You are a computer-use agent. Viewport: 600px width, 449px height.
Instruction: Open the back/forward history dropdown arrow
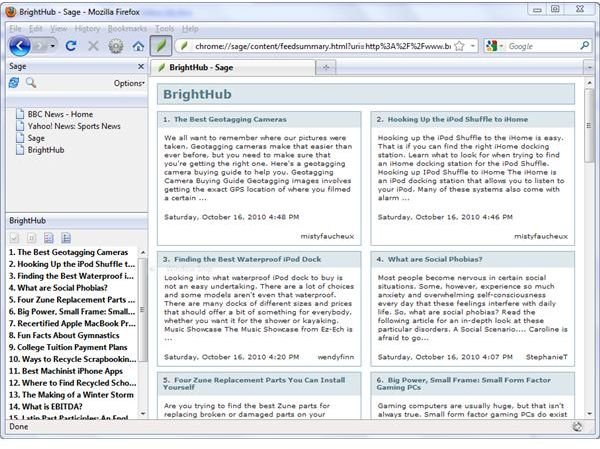(x=53, y=46)
